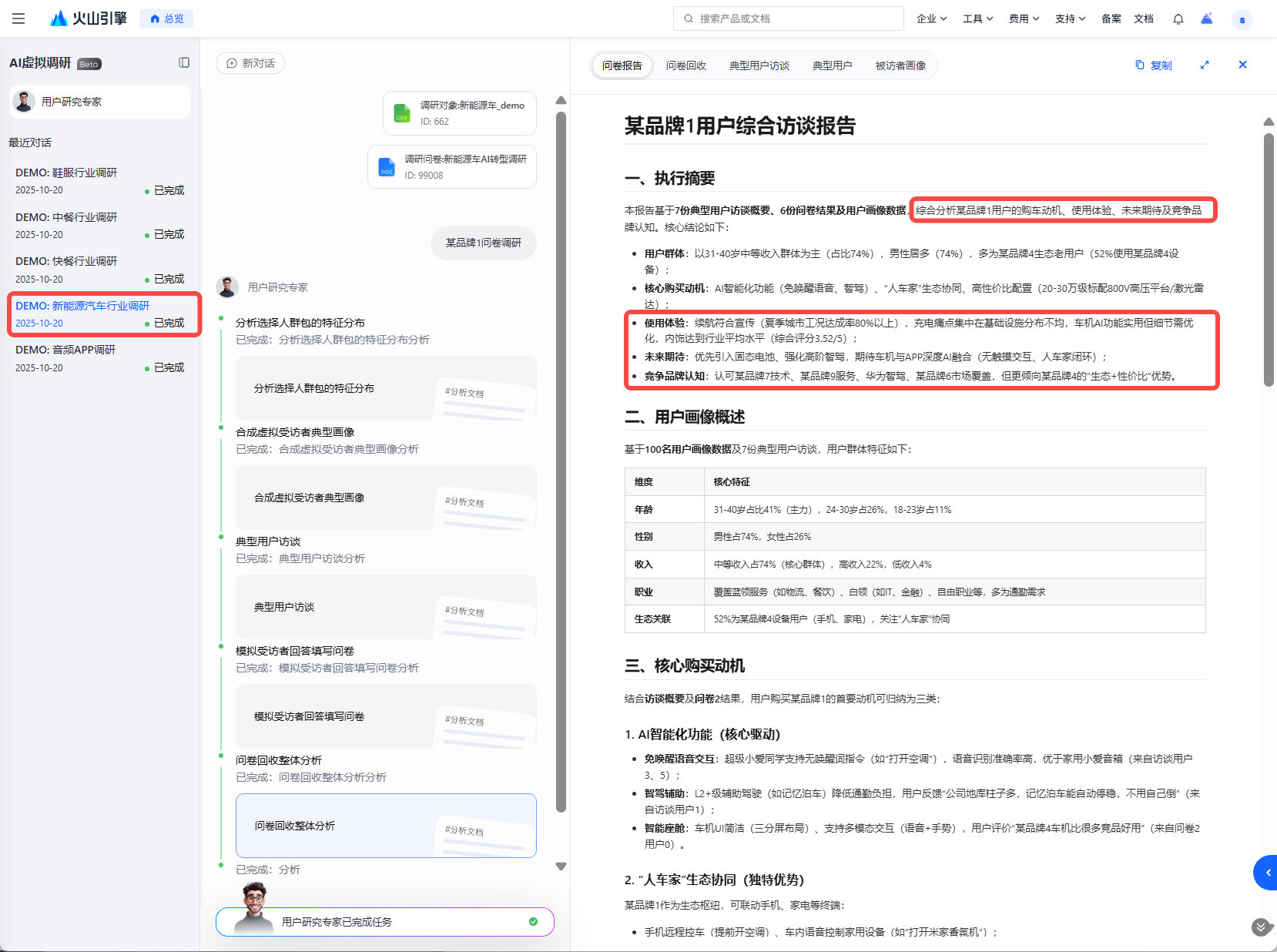Switch to the 被访者画像 tab
The width and height of the screenshot is (1277, 952).
[x=900, y=65]
